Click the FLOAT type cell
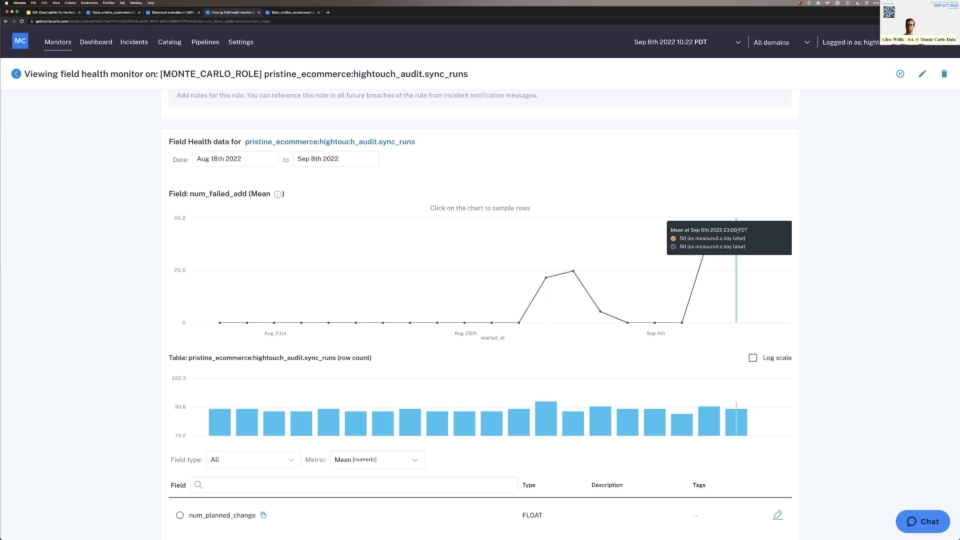Screen dimensions: 960x540 click(x=532, y=516)
